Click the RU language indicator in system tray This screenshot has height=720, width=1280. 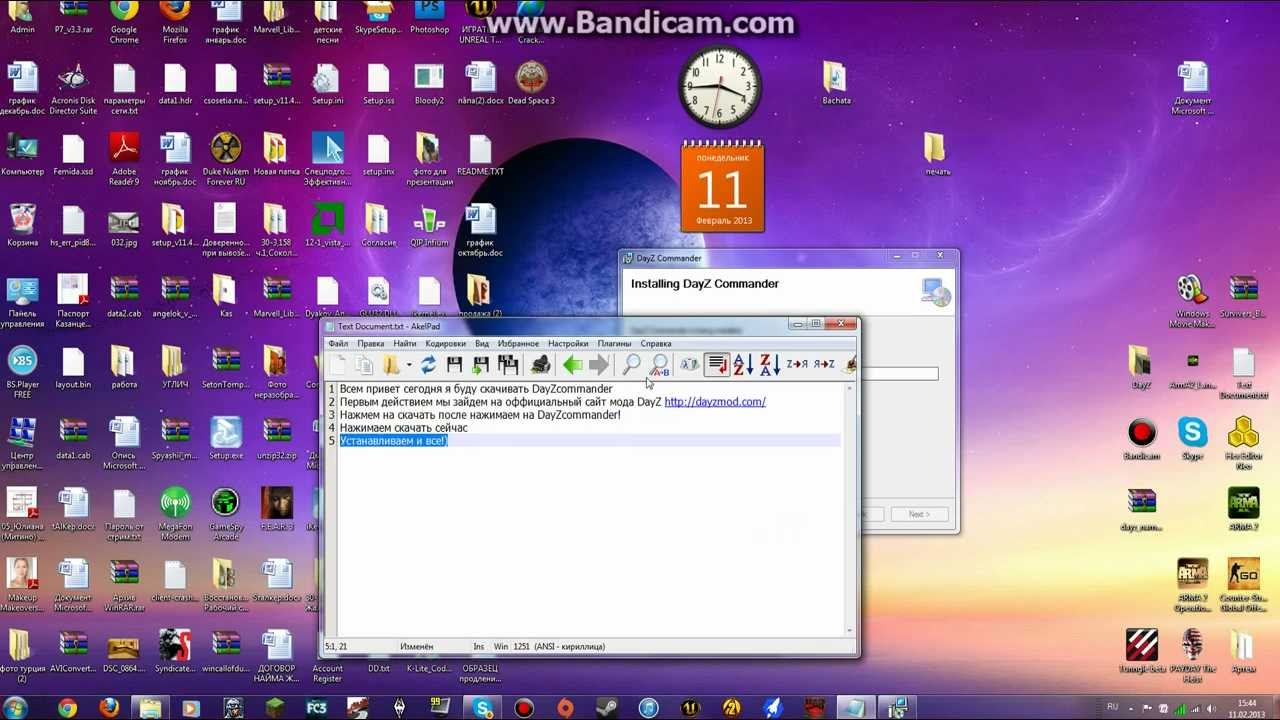(1113, 707)
